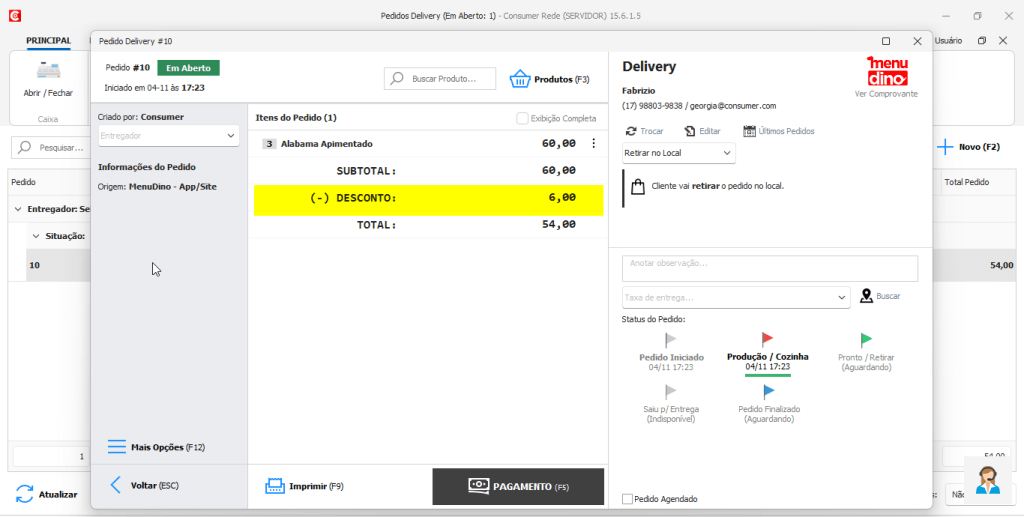Click the Buscar location pin icon
The height and width of the screenshot is (517, 1024).
pyautogui.click(x=866, y=296)
